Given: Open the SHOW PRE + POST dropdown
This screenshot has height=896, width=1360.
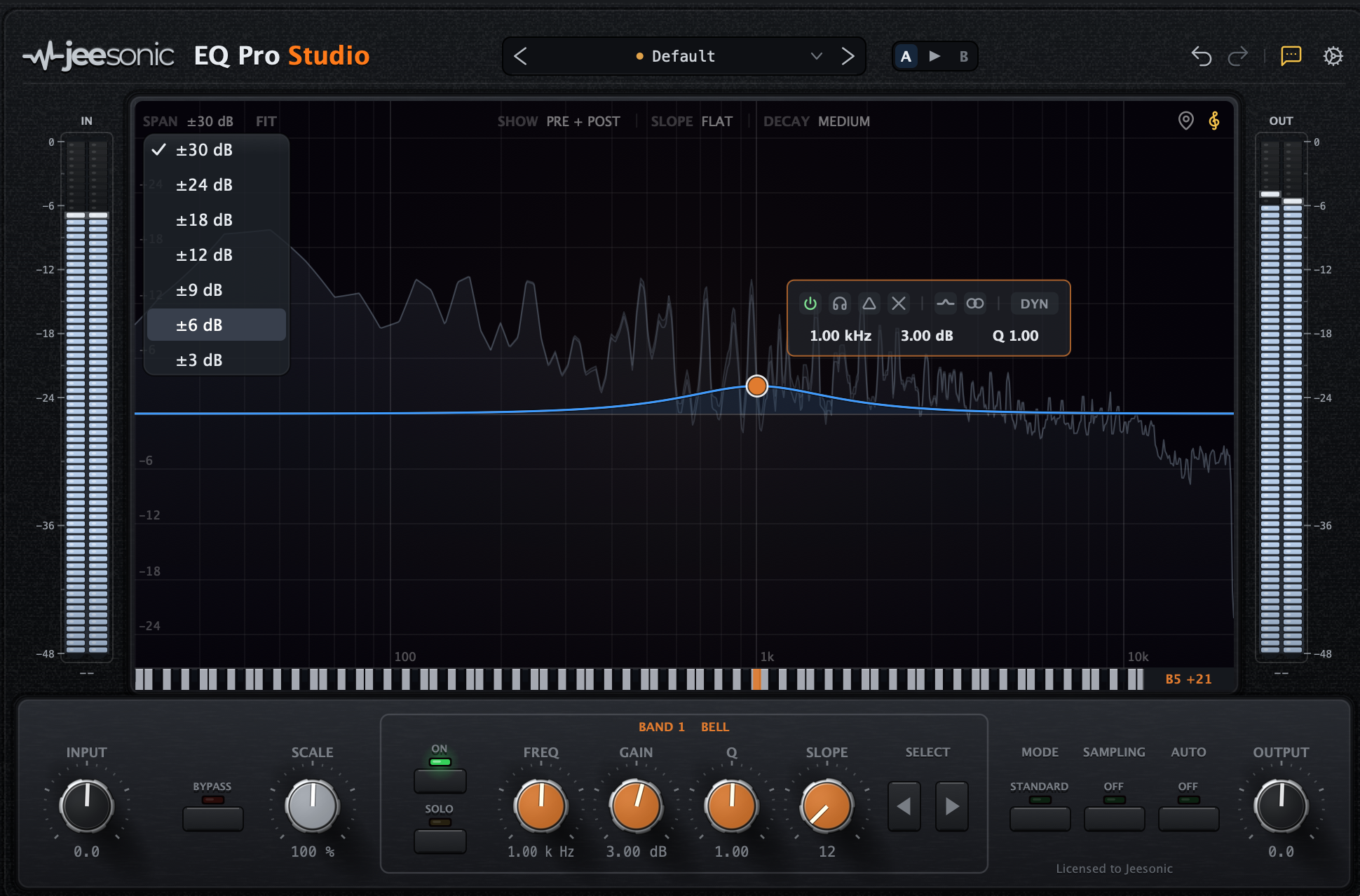Looking at the screenshot, I should tap(559, 121).
